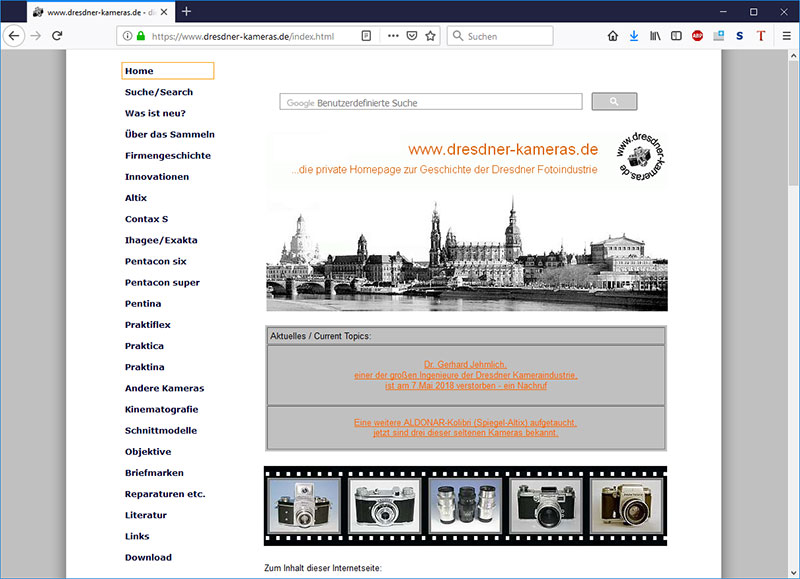
Task: Click the image extension icon beside Adblock
Action: click(718, 36)
